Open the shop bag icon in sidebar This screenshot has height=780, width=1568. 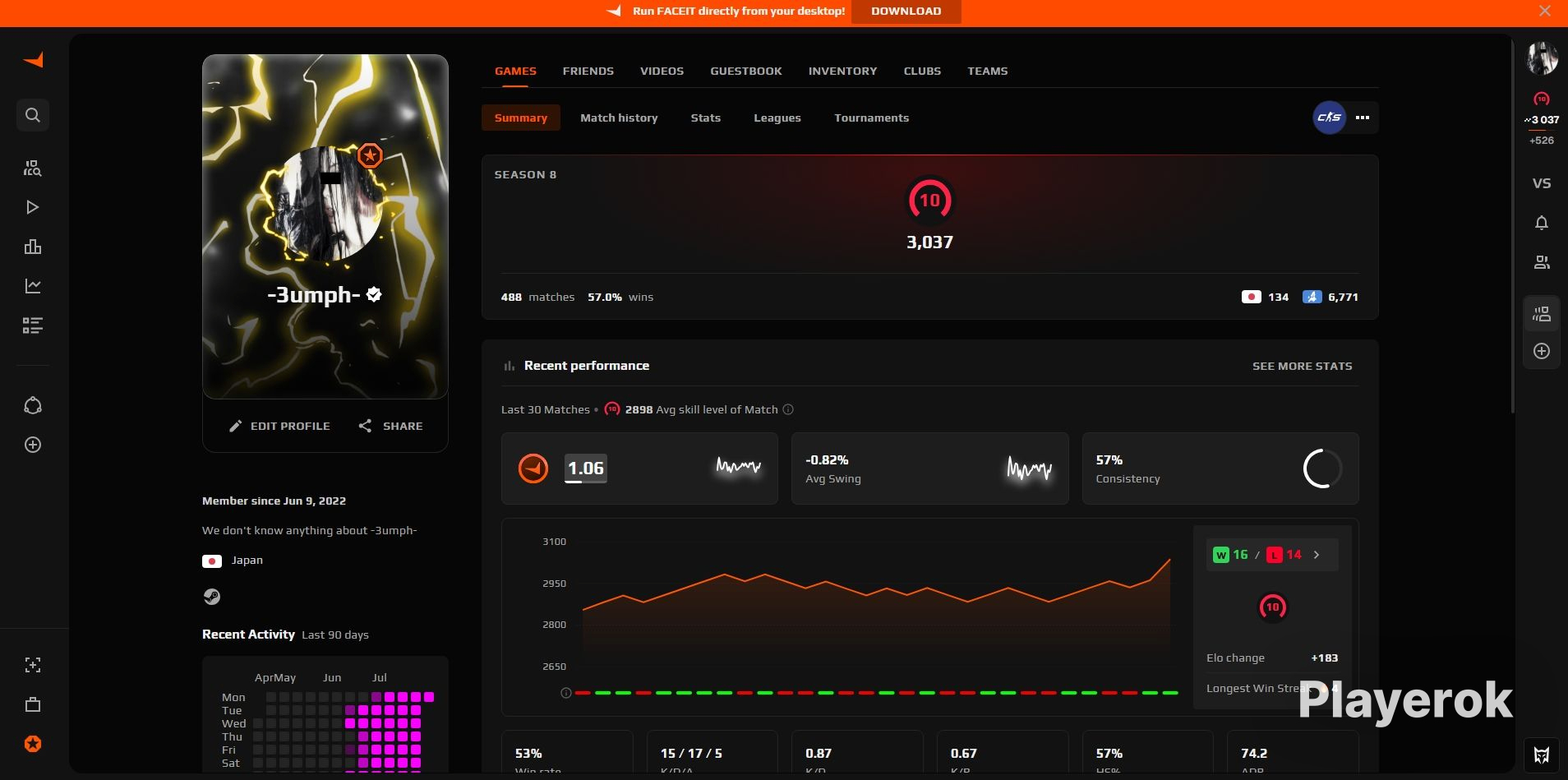33,704
